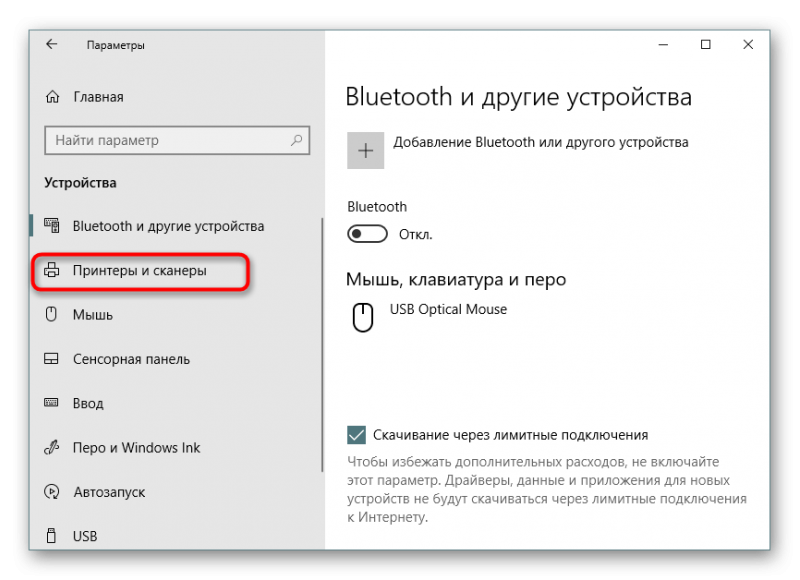
Task: Click the USB icon in sidebar
Action: [x=51, y=536]
